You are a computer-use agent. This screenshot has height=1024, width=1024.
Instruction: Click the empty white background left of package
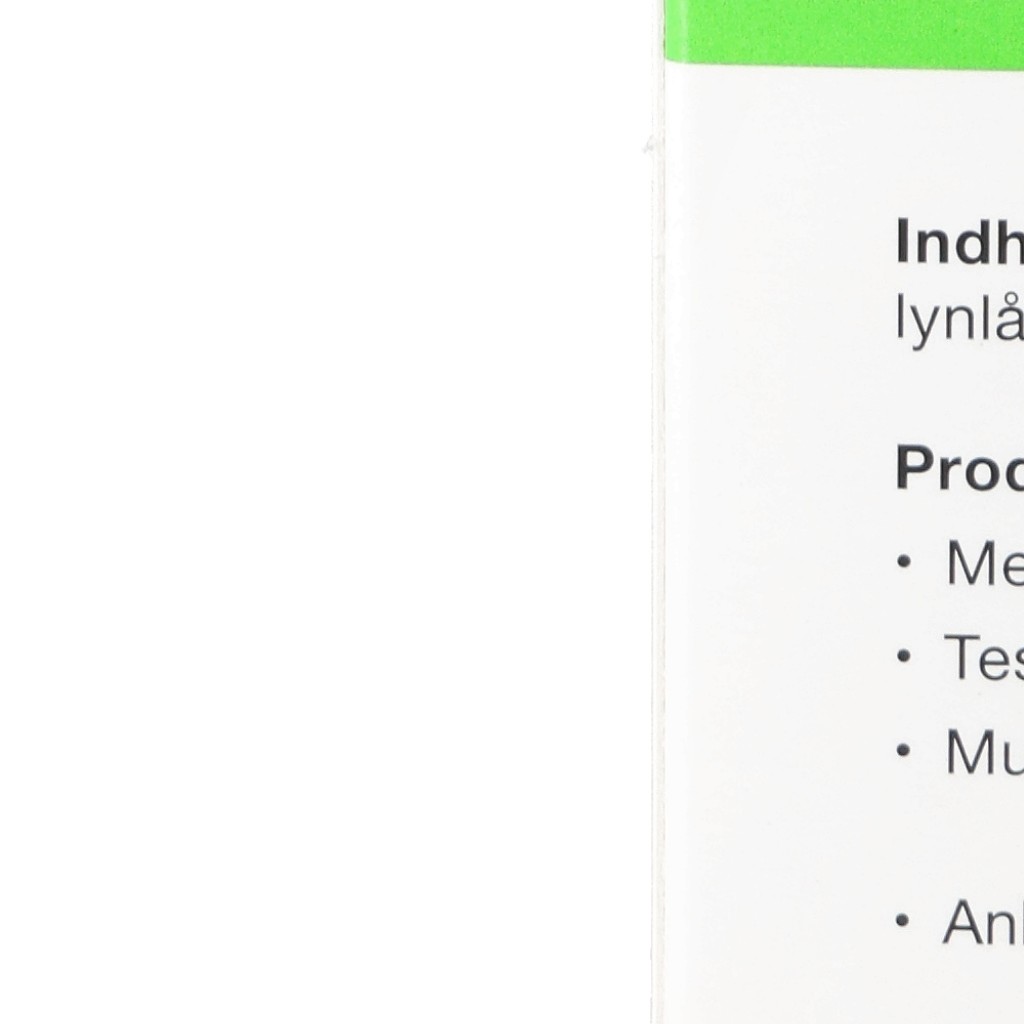click(320, 500)
